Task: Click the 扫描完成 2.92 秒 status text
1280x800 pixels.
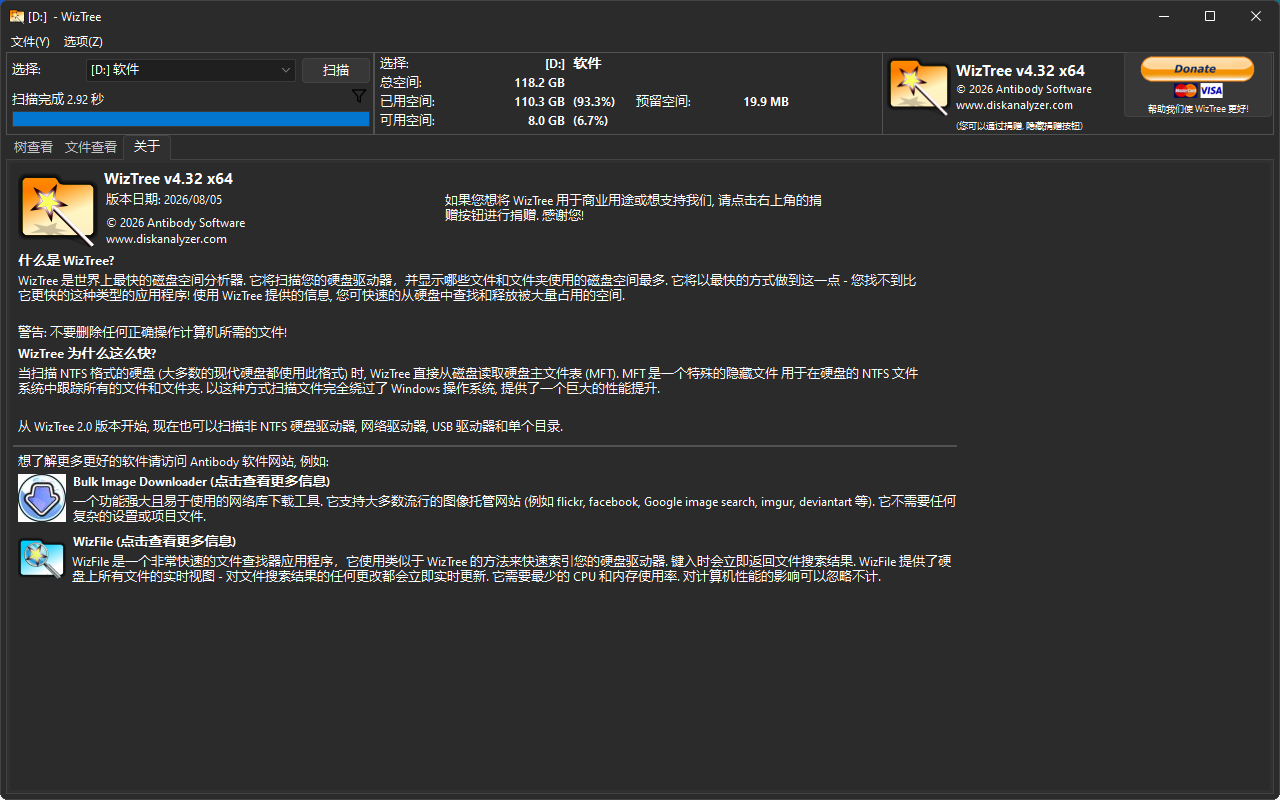Action: pyautogui.click(x=58, y=99)
